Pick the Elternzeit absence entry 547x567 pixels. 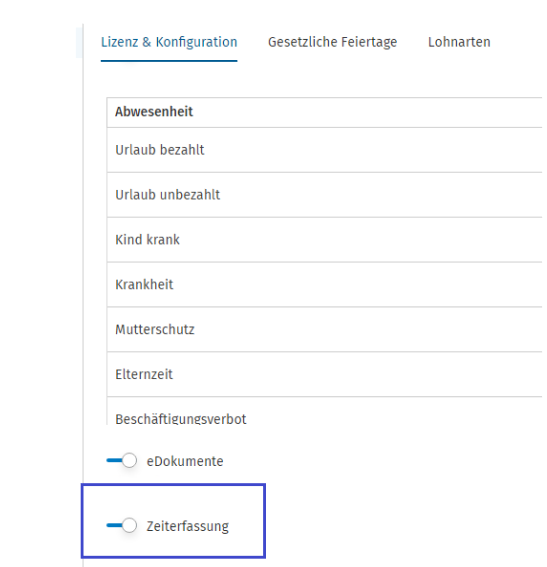pos(324,374)
